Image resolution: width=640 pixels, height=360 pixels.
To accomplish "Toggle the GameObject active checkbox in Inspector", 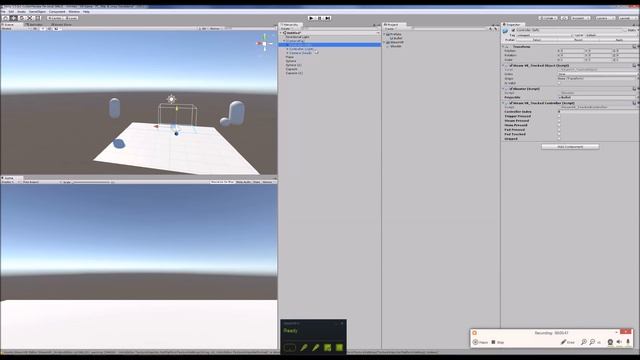I will (x=513, y=30).
